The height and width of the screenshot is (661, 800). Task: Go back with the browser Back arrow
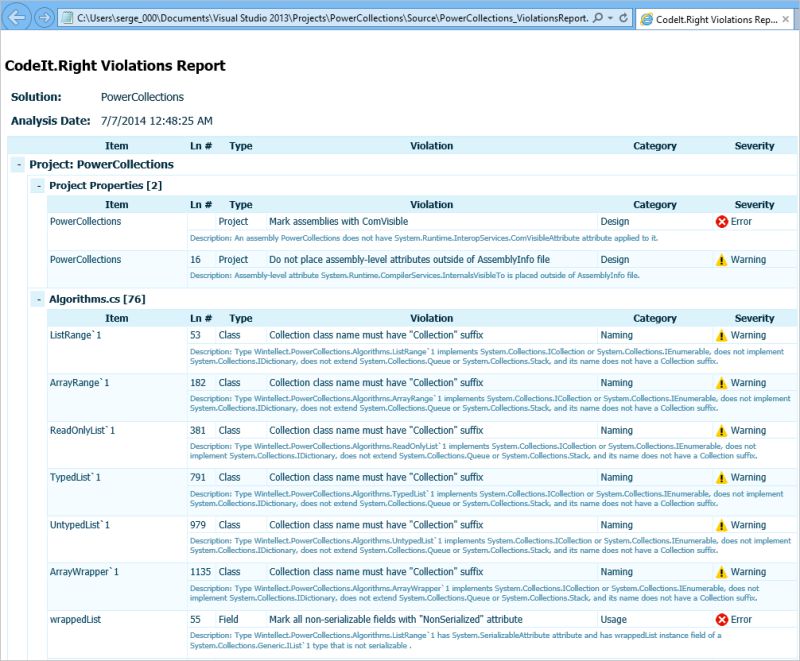(16, 18)
